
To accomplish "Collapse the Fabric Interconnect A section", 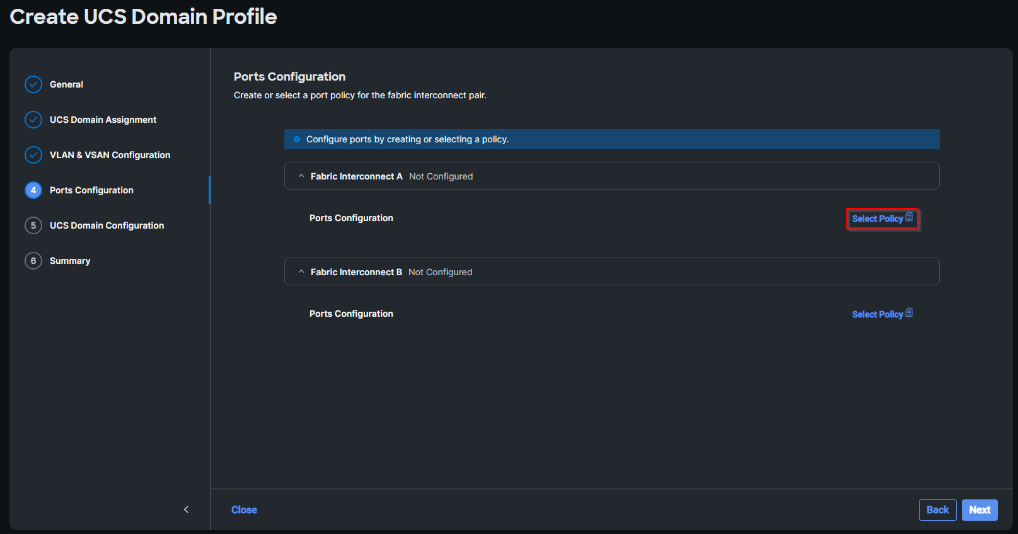I will point(300,176).
